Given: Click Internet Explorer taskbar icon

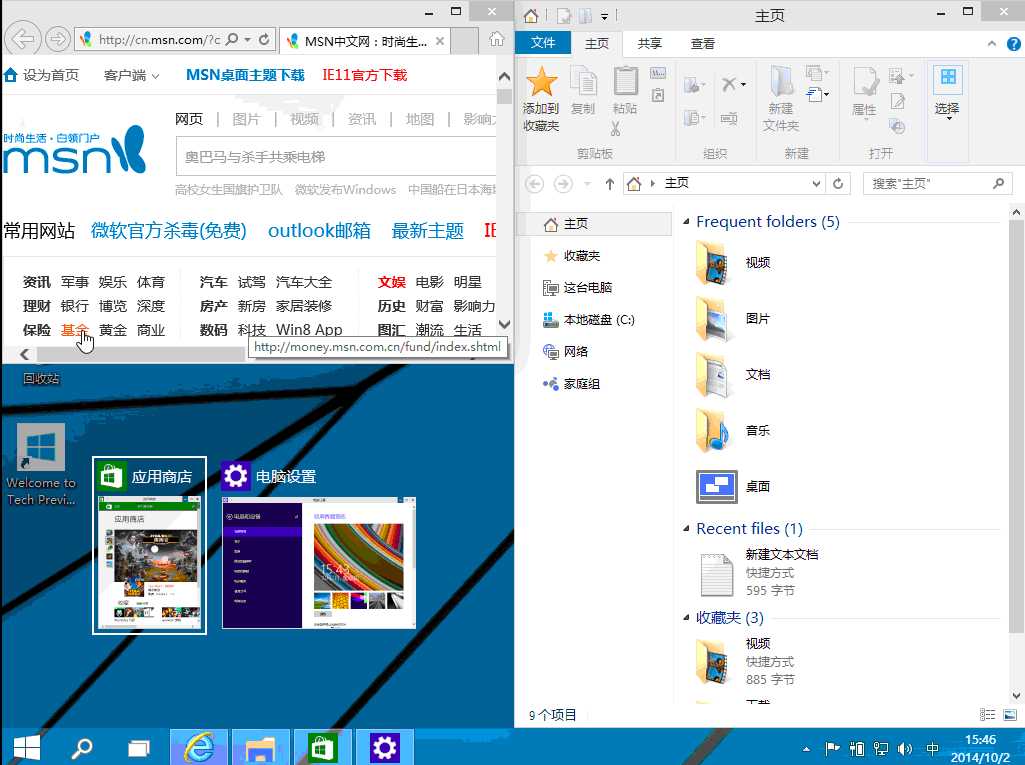Looking at the screenshot, I should [x=199, y=747].
